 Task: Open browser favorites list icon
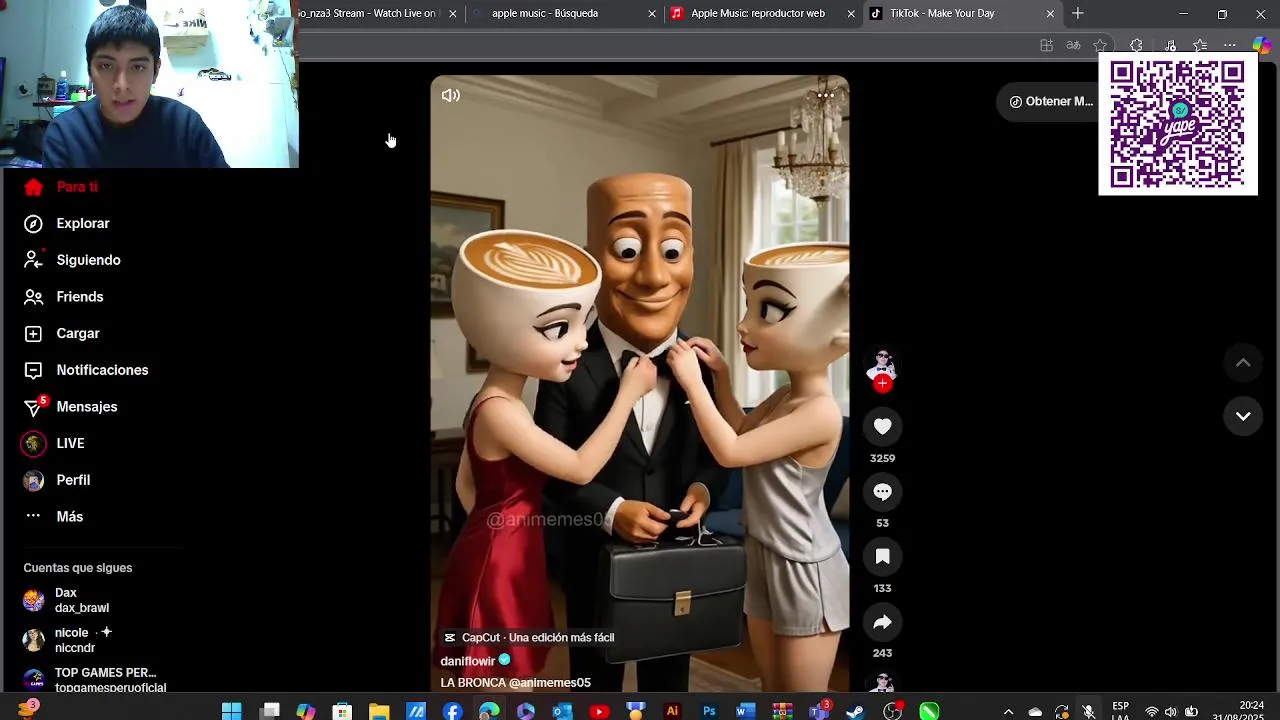[1200, 46]
